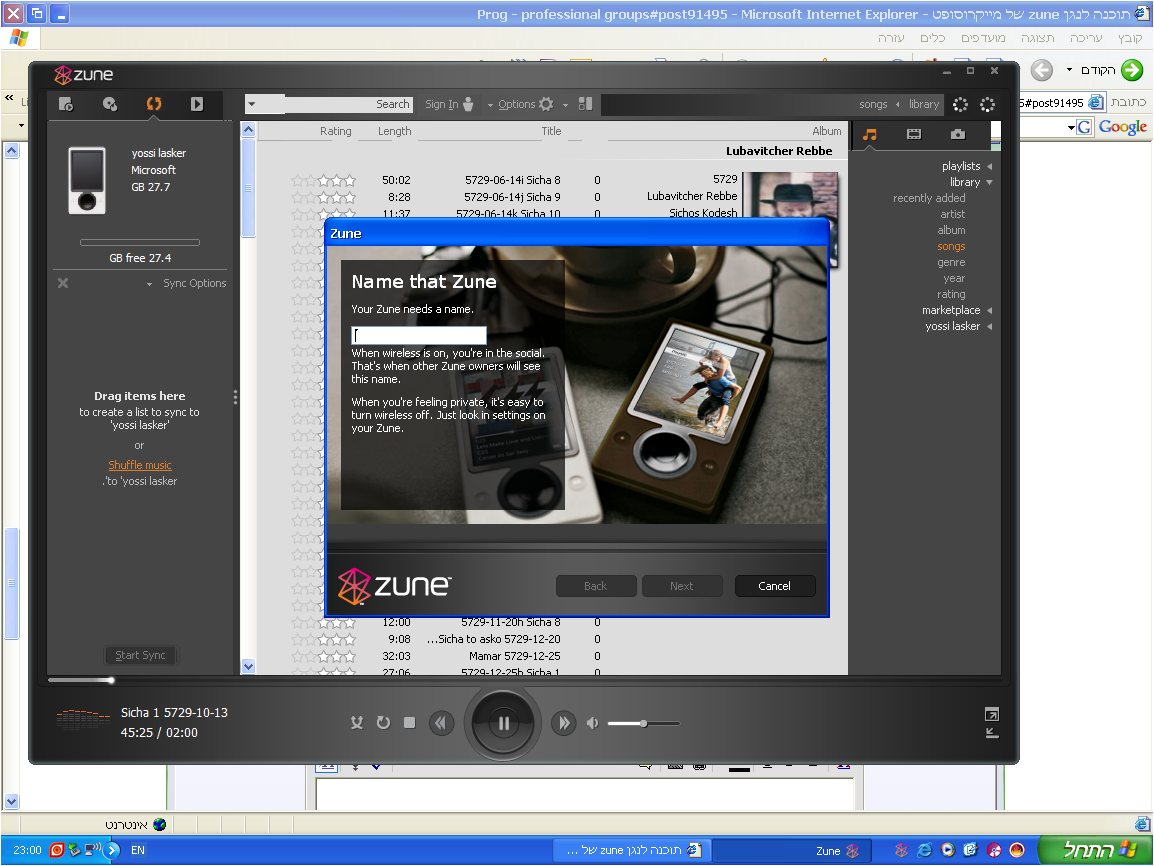
Task: Select year in the library list
Action: point(954,279)
